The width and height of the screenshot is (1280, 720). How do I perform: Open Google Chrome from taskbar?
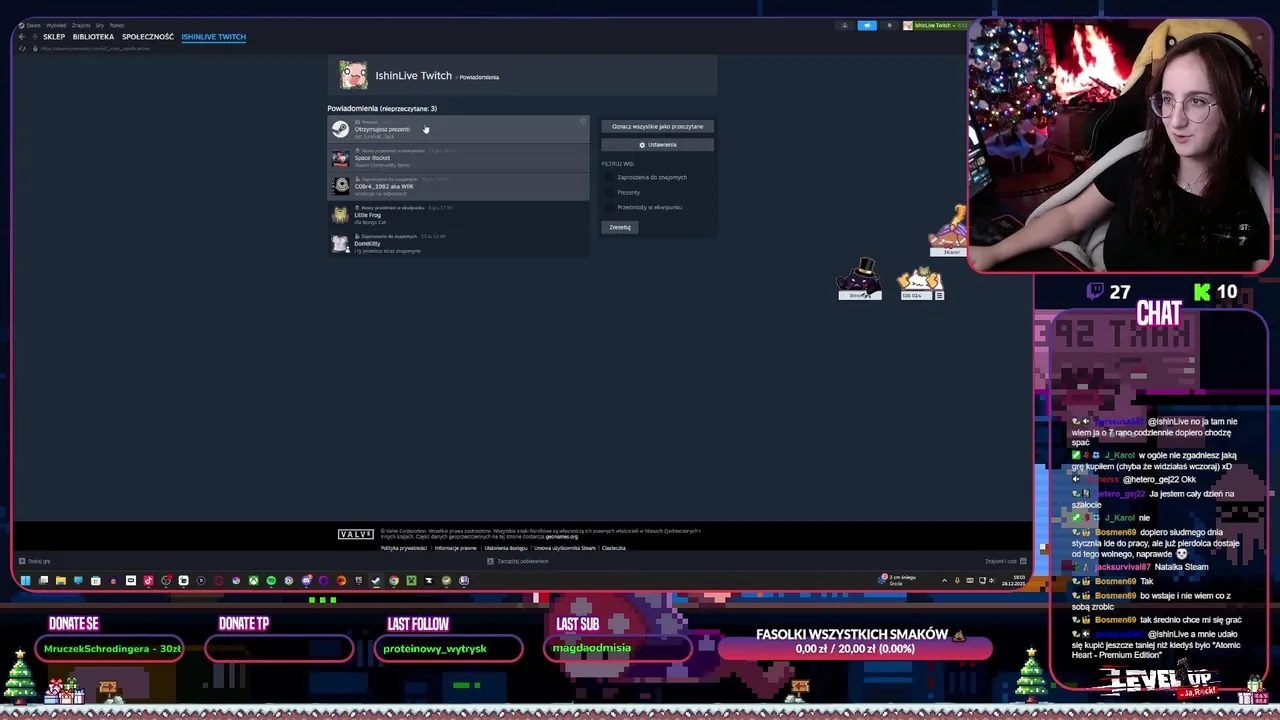(394, 580)
